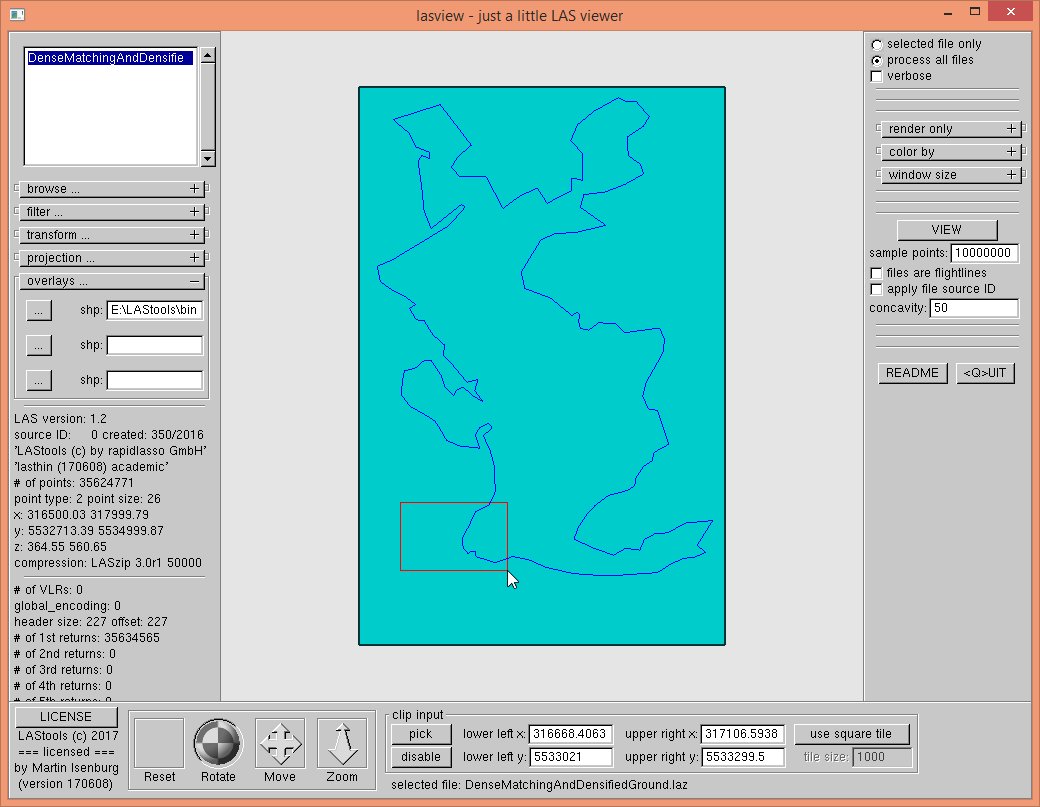Select the 'selected file only' option
The height and width of the screenshot is (807, 1040).
pos(877,44)
